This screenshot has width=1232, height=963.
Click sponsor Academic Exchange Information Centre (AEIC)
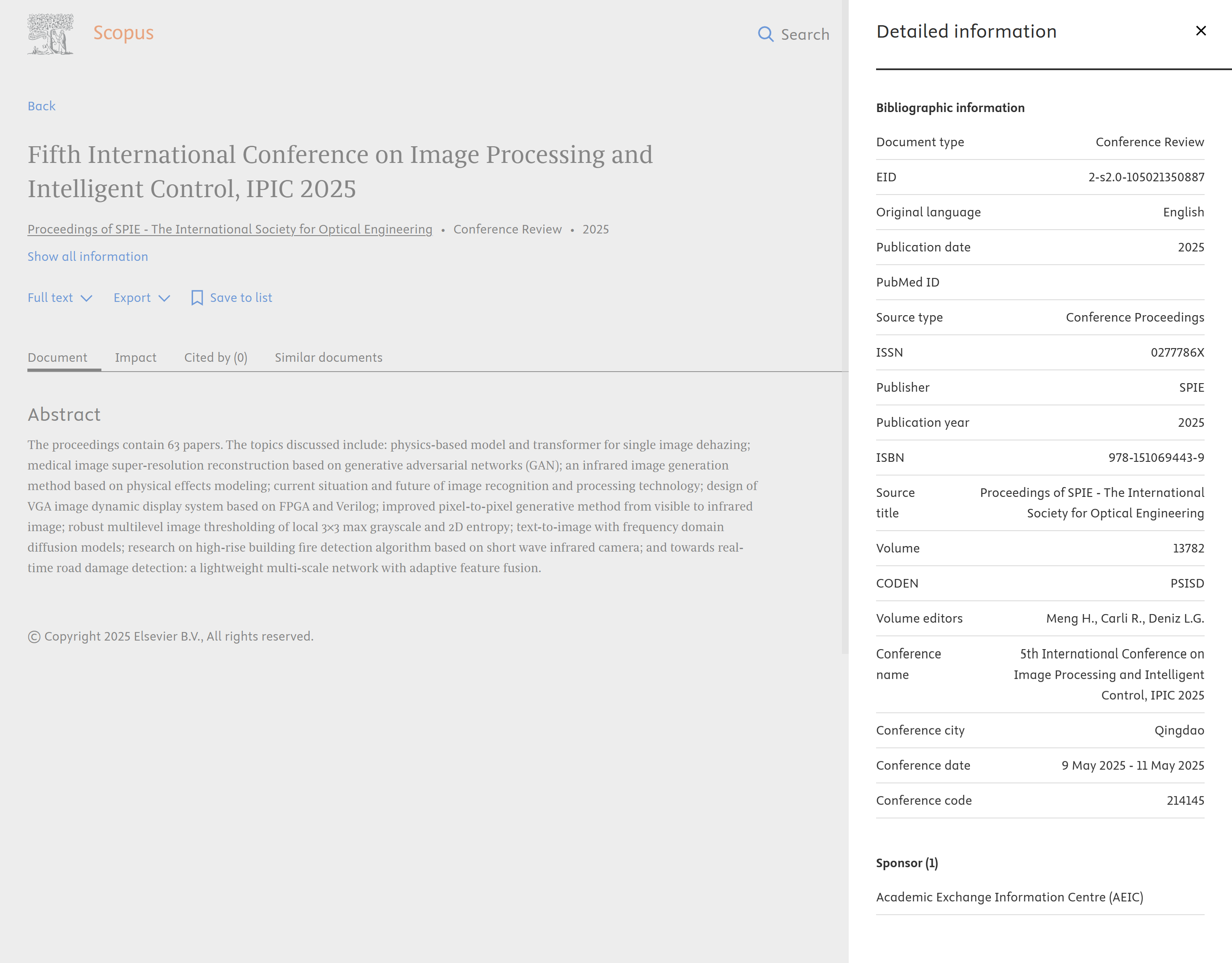tap(1010, 897)
